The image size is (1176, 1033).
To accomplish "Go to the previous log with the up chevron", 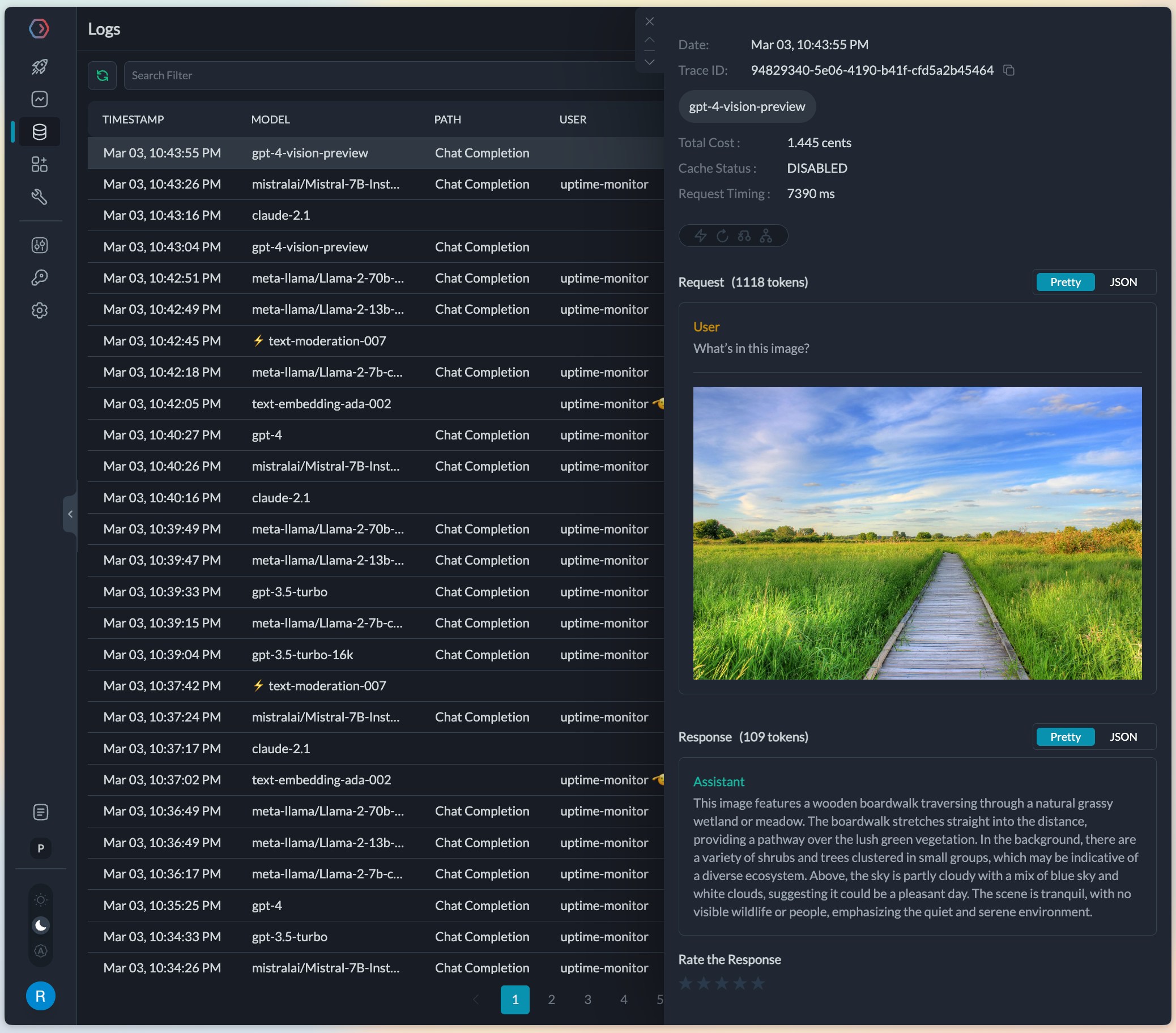I will (650, 40).
